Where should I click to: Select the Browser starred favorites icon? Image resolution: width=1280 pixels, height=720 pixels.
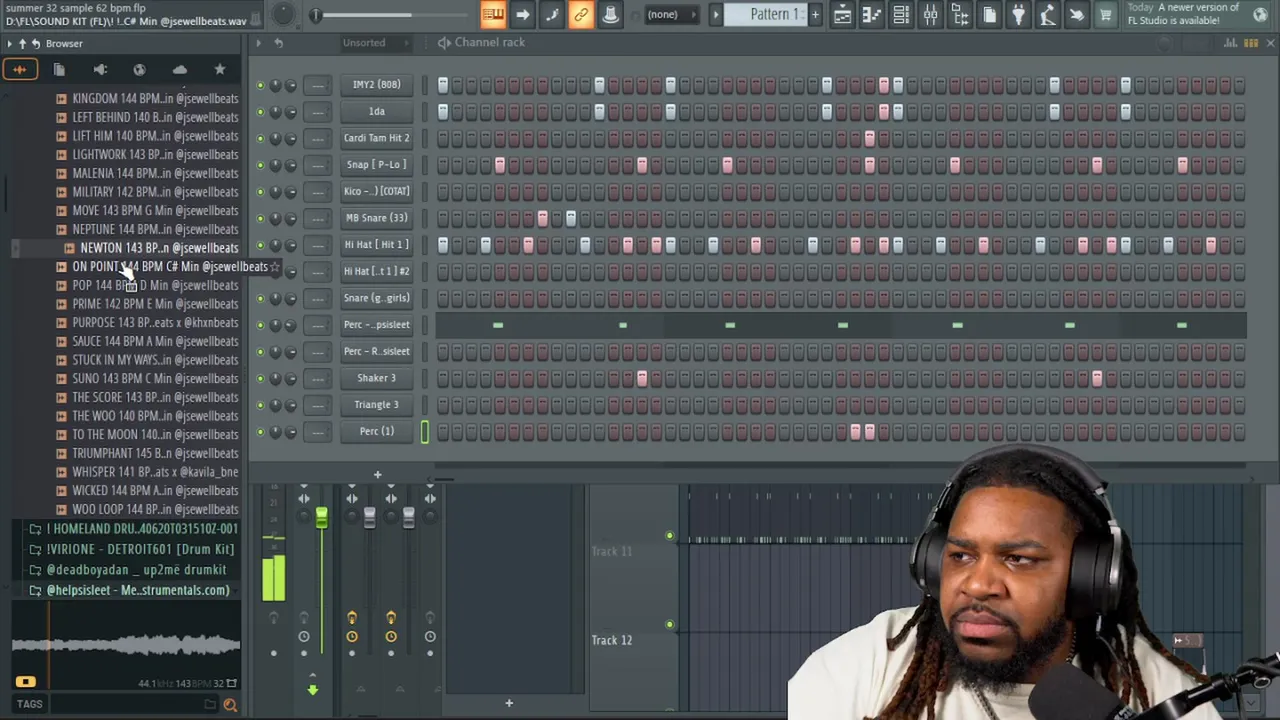220,69
